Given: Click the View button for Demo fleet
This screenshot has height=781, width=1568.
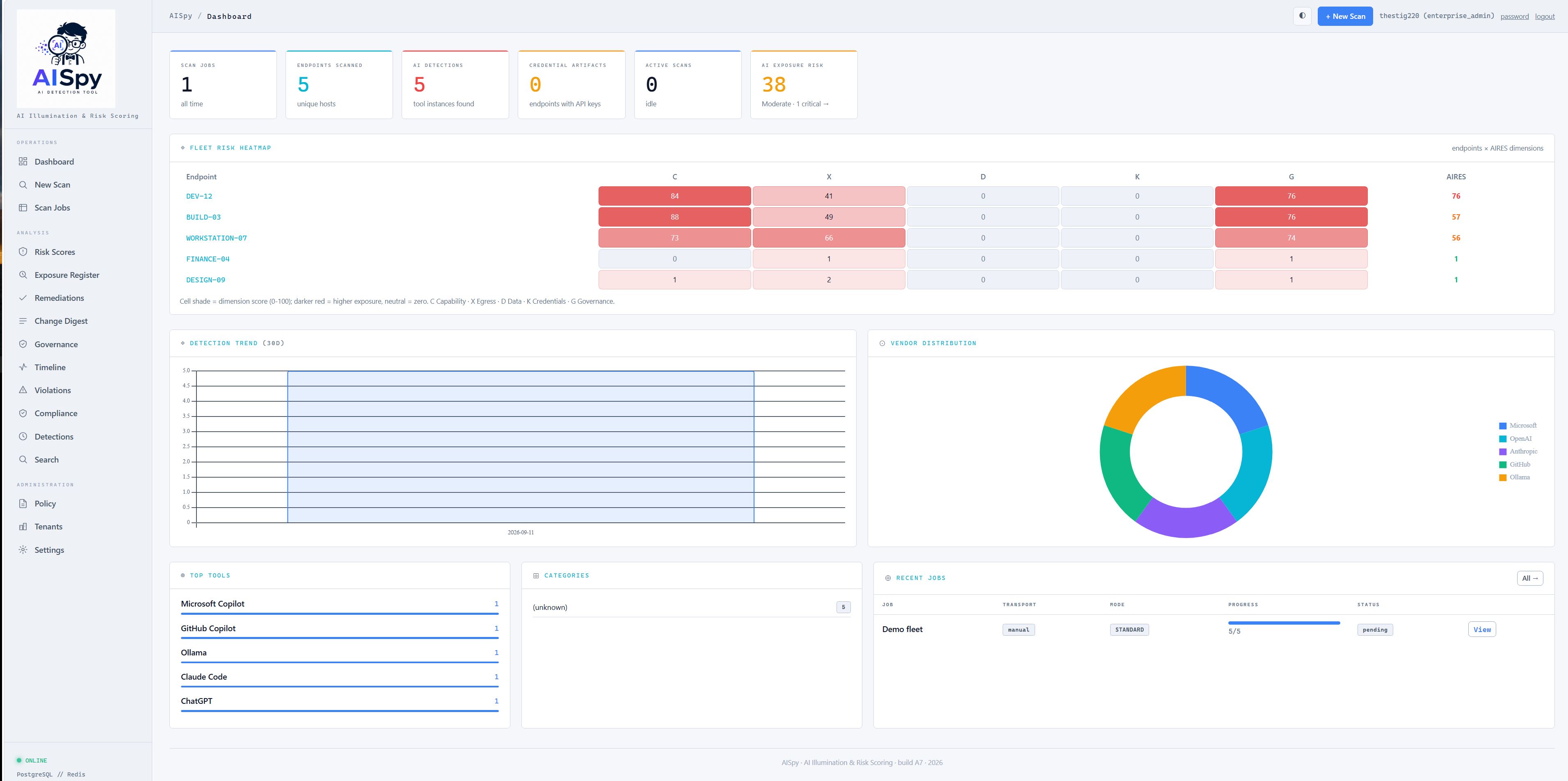Looking at the screenshot, I should [1481, 630].
